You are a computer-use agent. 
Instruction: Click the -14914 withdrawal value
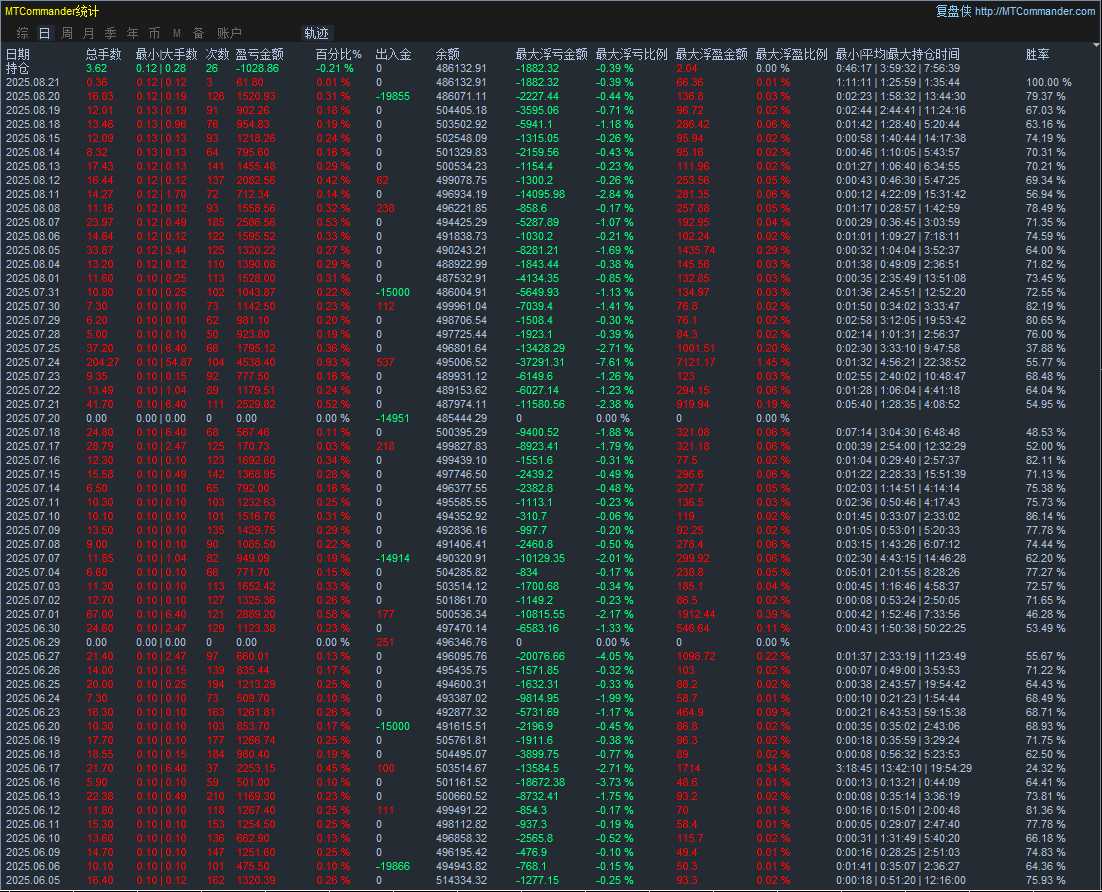click(393, 558)
